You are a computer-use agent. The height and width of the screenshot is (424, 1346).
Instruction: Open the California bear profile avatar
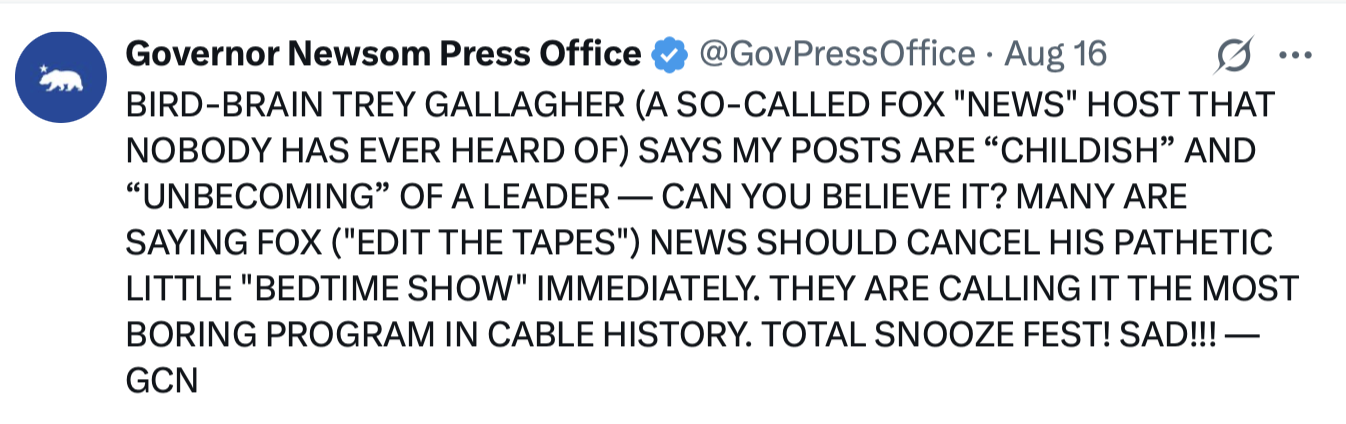pos(63,78)
